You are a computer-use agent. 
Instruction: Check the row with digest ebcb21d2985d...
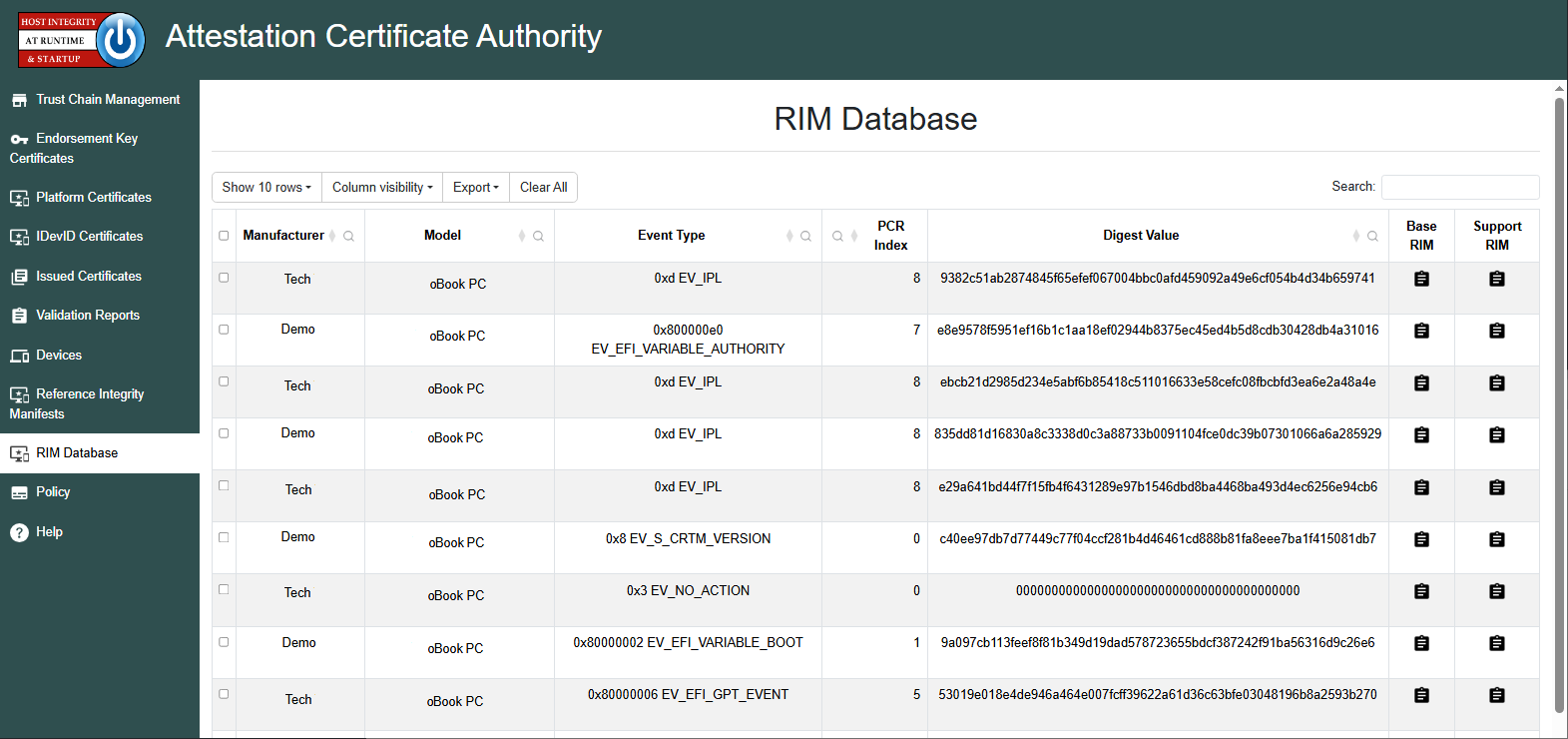click(224, 381)
